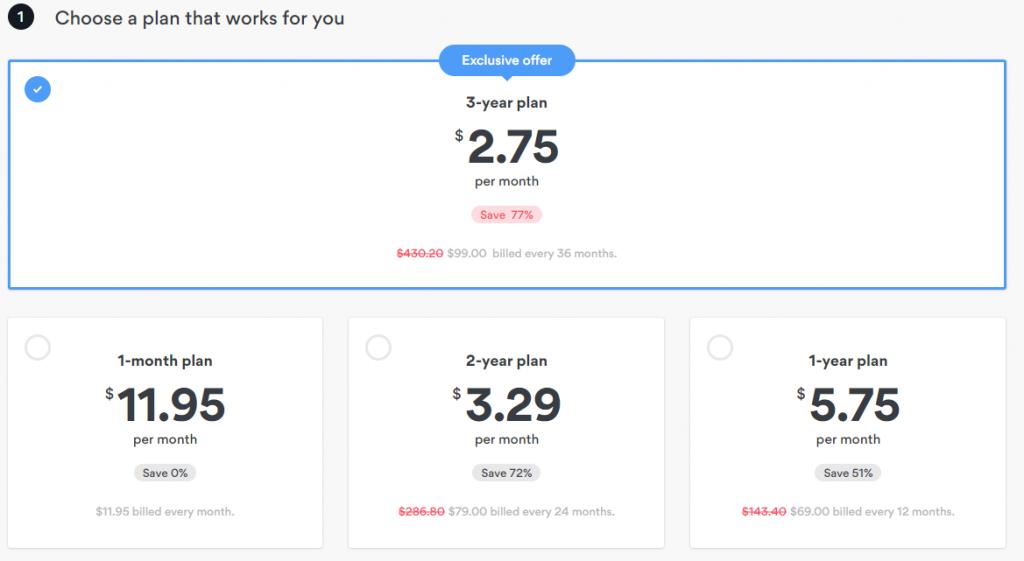This screenshot has height=561, width=1024.
Task: Click the crossed-out $286.80 price
Action: 421,511
